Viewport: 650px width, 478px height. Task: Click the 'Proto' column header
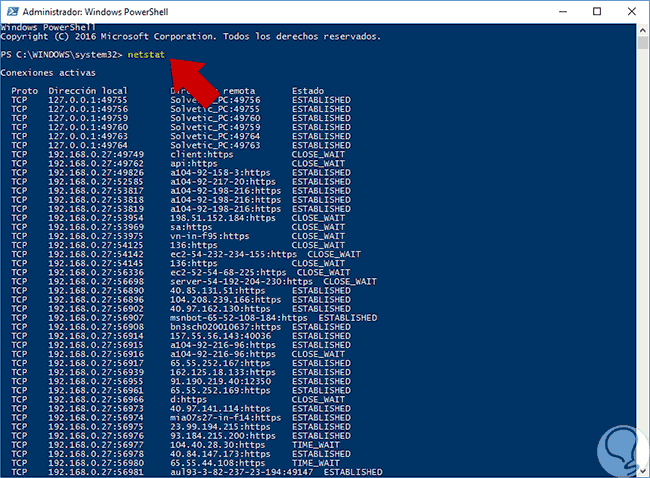coord(24,91)
